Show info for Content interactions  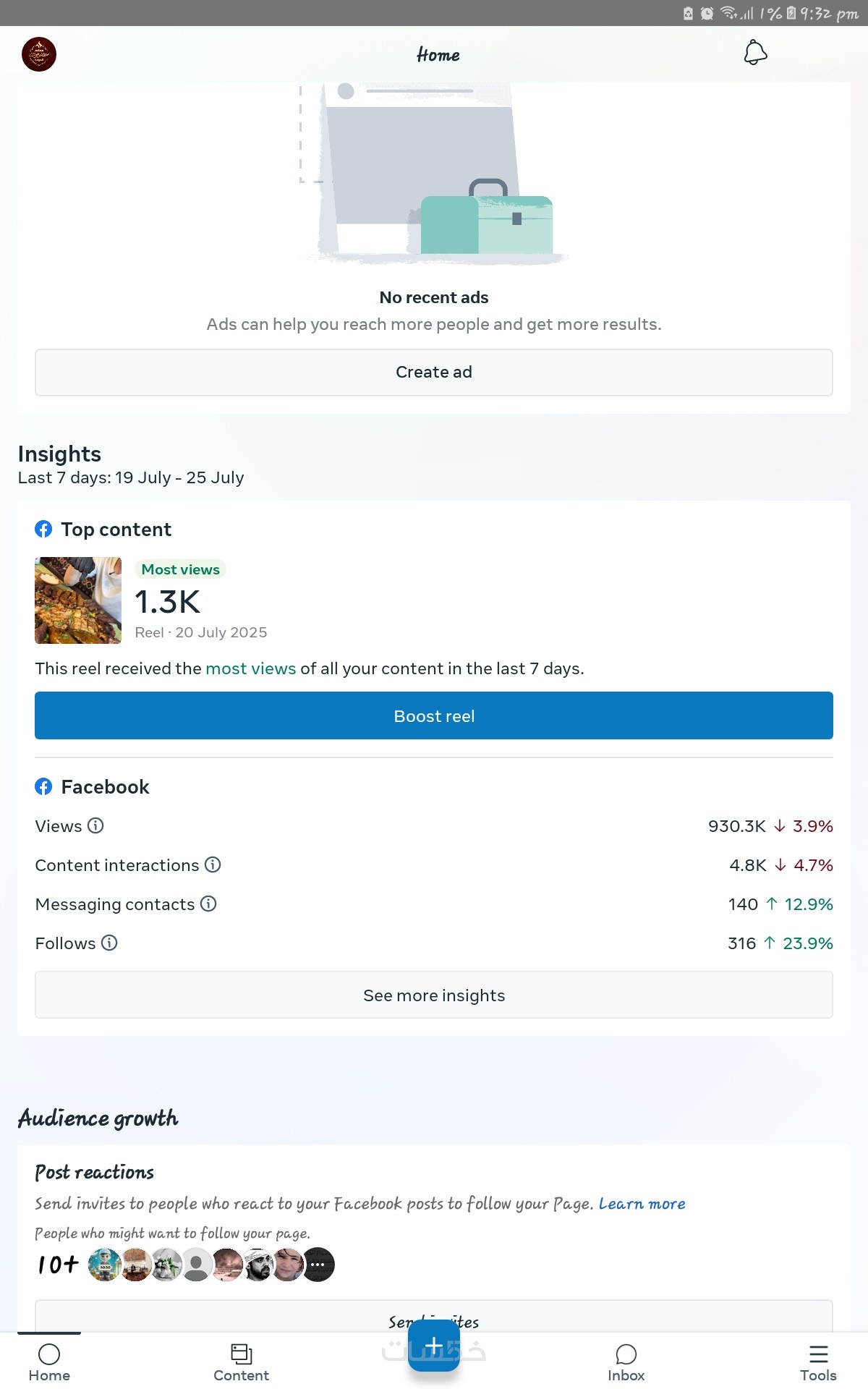pyautogui.click(x=213, y=865)
